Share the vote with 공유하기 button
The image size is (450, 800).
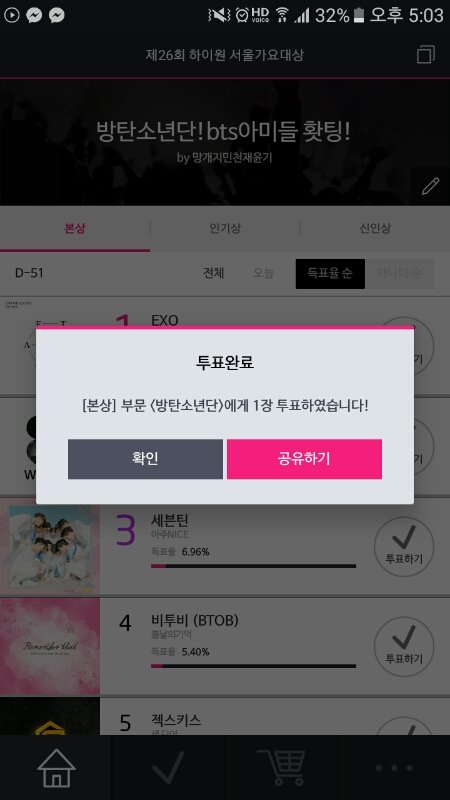304,459
